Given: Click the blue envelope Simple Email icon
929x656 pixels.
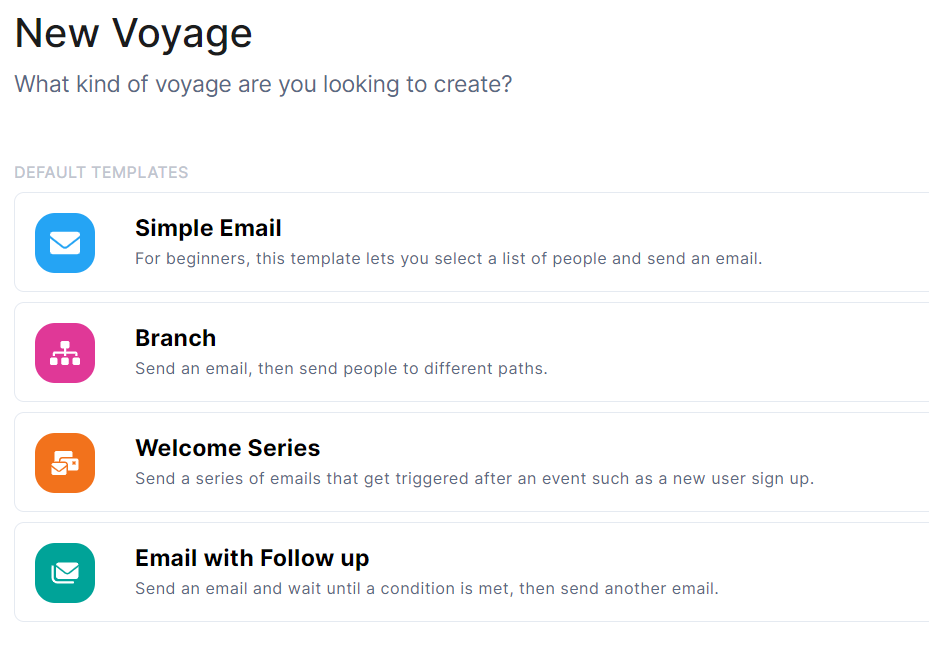Looking at the screenshot, I should pyautogui.click(x=65, y=243).
